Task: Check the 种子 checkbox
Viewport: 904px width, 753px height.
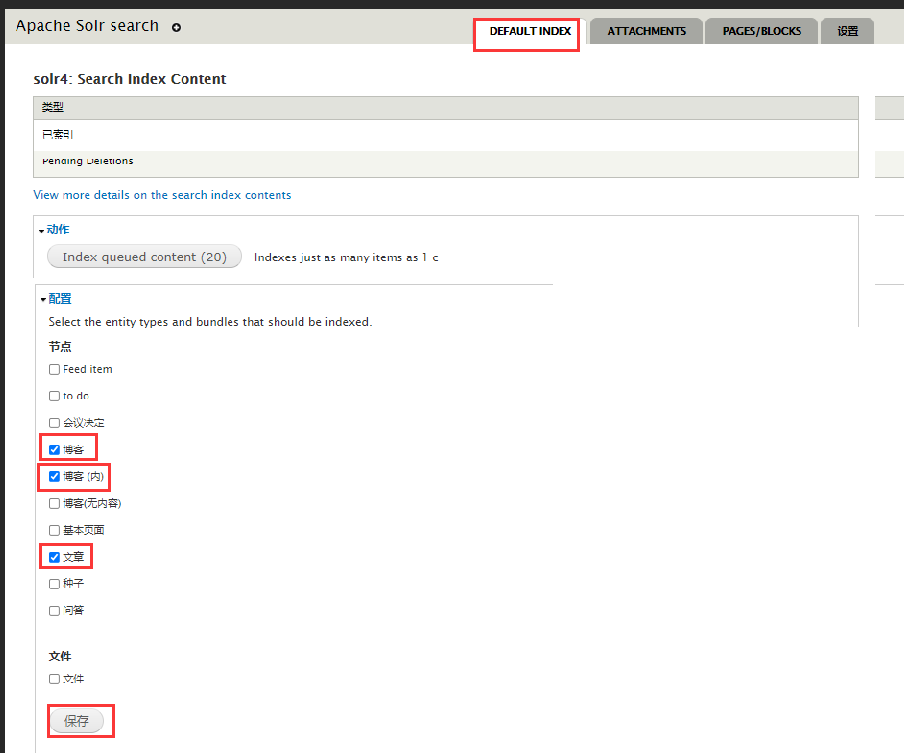Action: tap(54, 584)
